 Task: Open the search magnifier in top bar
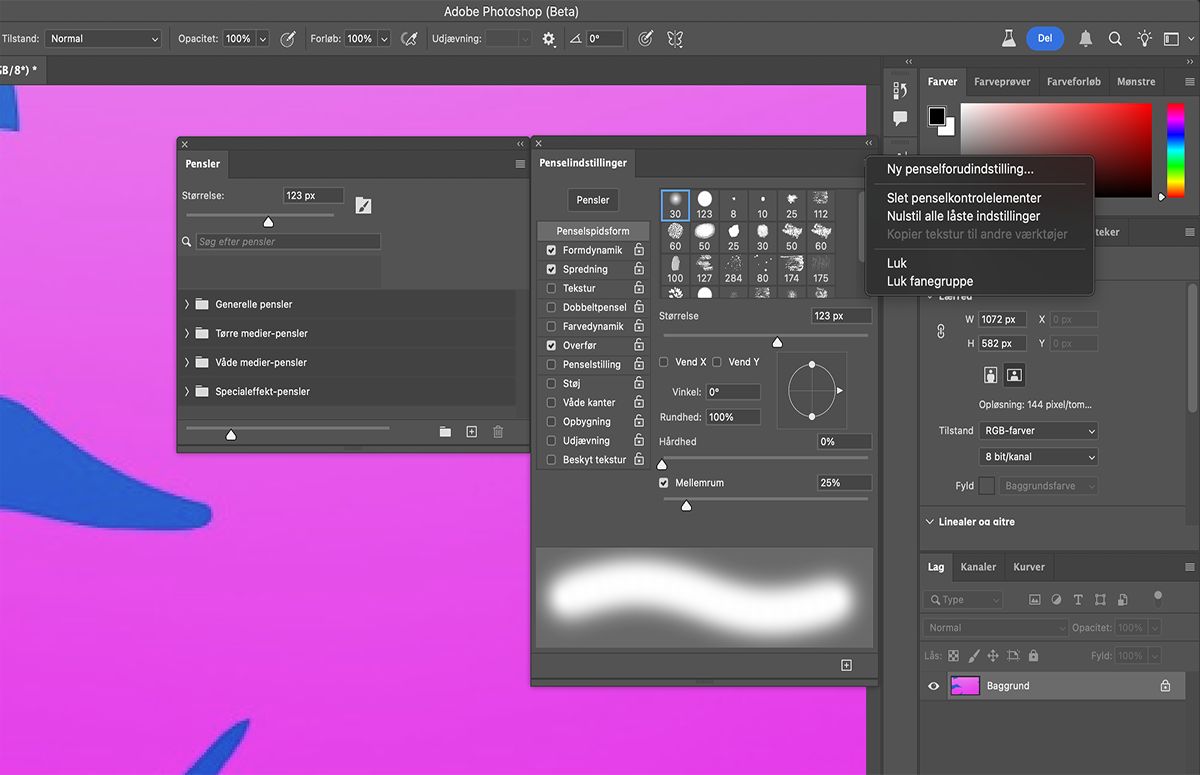1115,39
